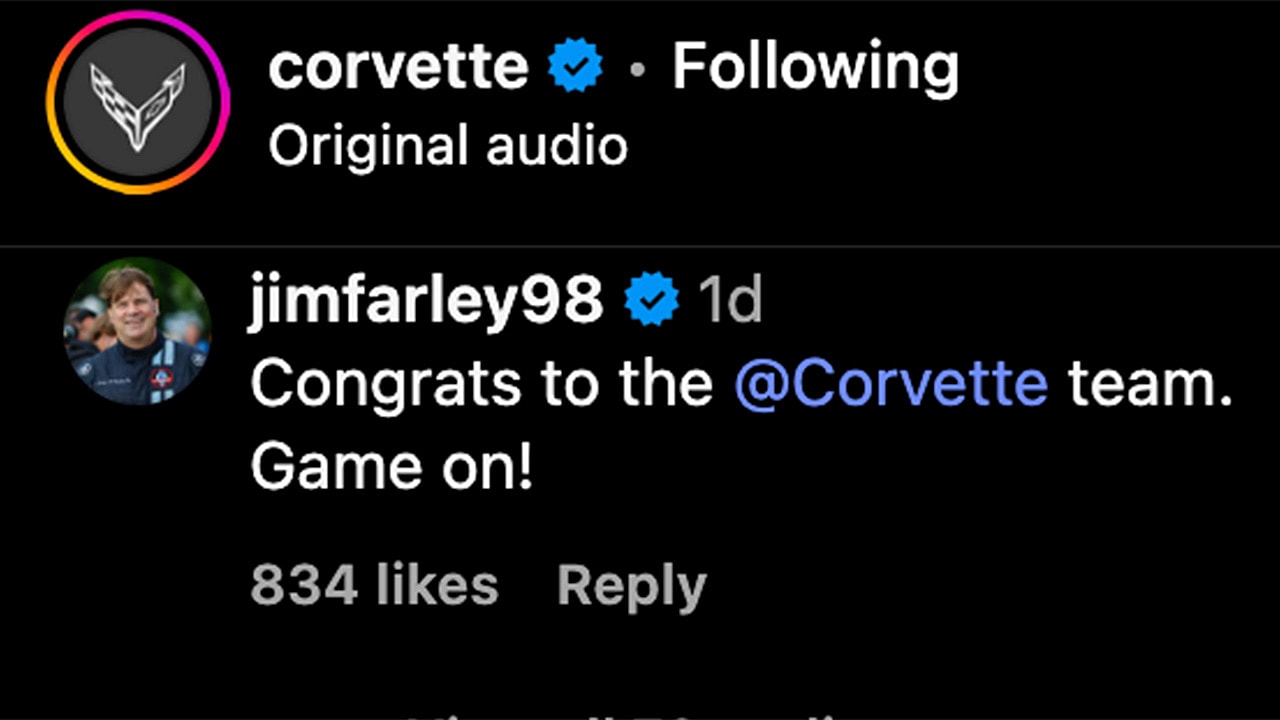Open the Original audio page
The image size is (1280, 720).
(447, 145)
